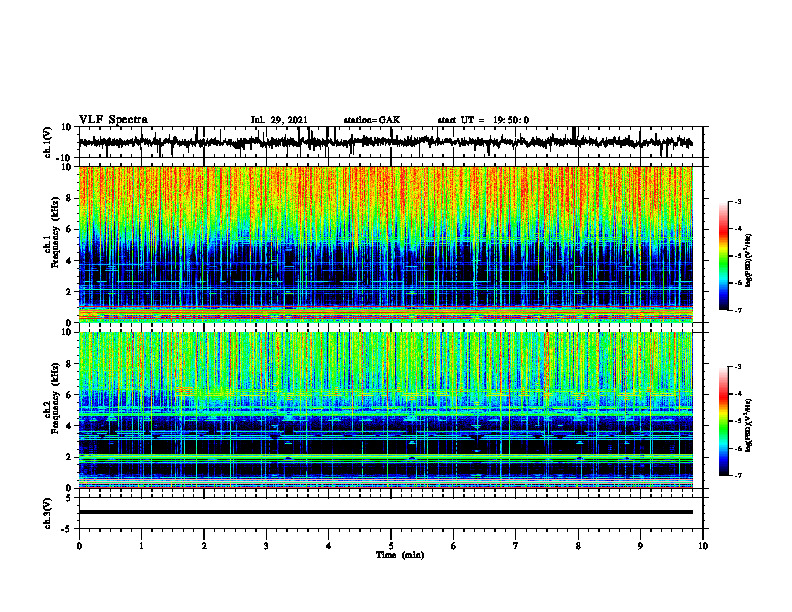Click time axis tick label "0"
This screenshot has height=612, width=792.
pyautogui.click(x=79, y=546)
